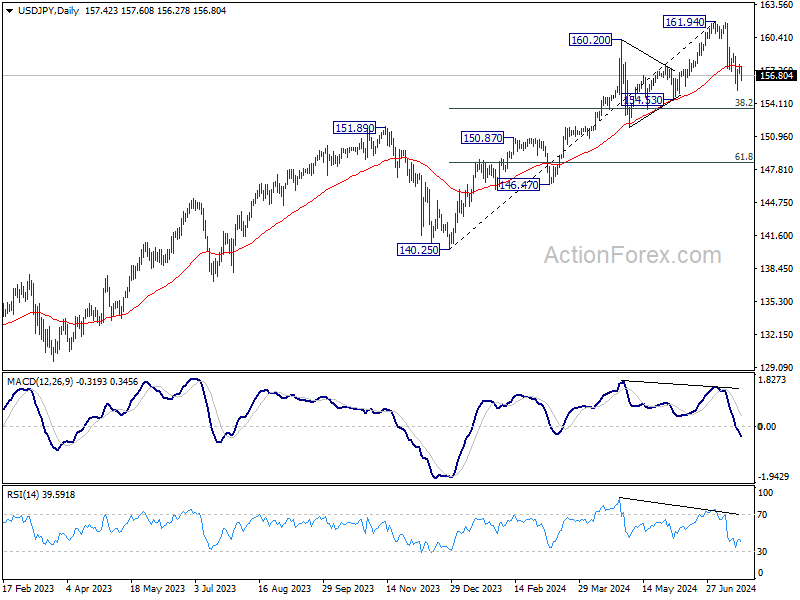
Task: Click the current price tag 156.804
Action: pyautogui.click(x=776, y=76)
